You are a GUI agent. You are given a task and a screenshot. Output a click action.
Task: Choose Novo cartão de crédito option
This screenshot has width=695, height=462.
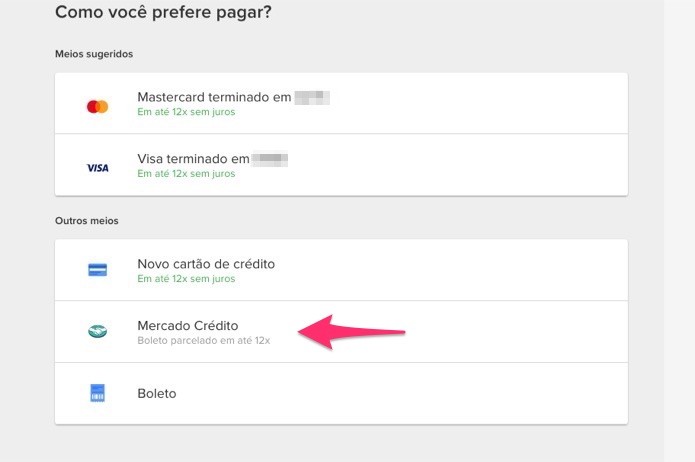[341, 270]
